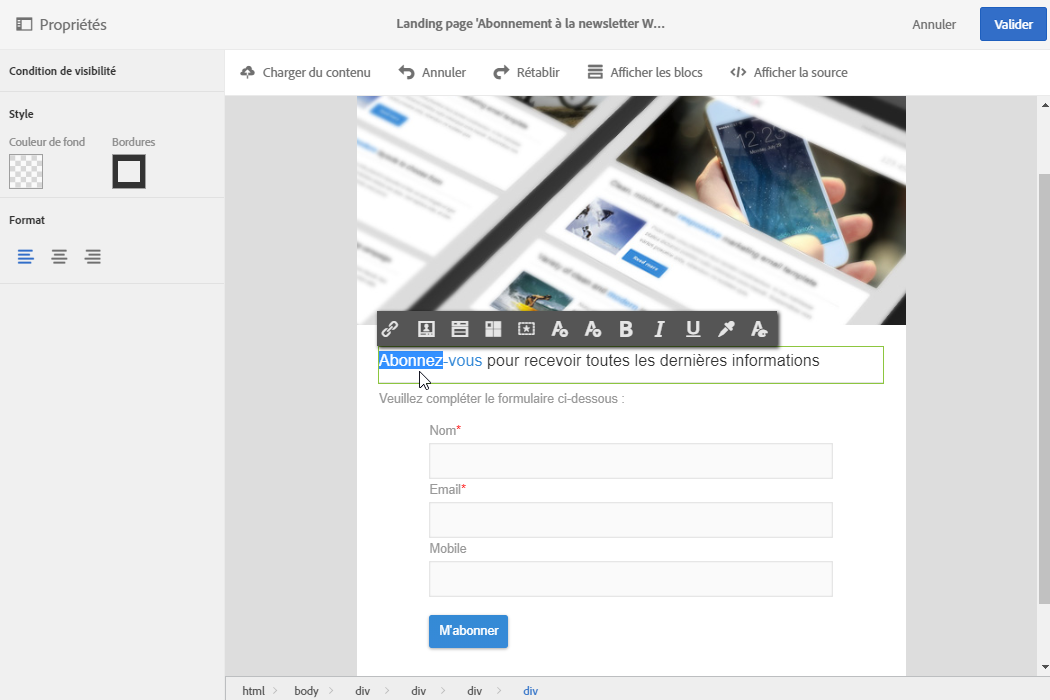Image resolution: width=1050 pixels, height=700 pixels.
Task: Click the Mobile input field
Action: coord(631,579)
